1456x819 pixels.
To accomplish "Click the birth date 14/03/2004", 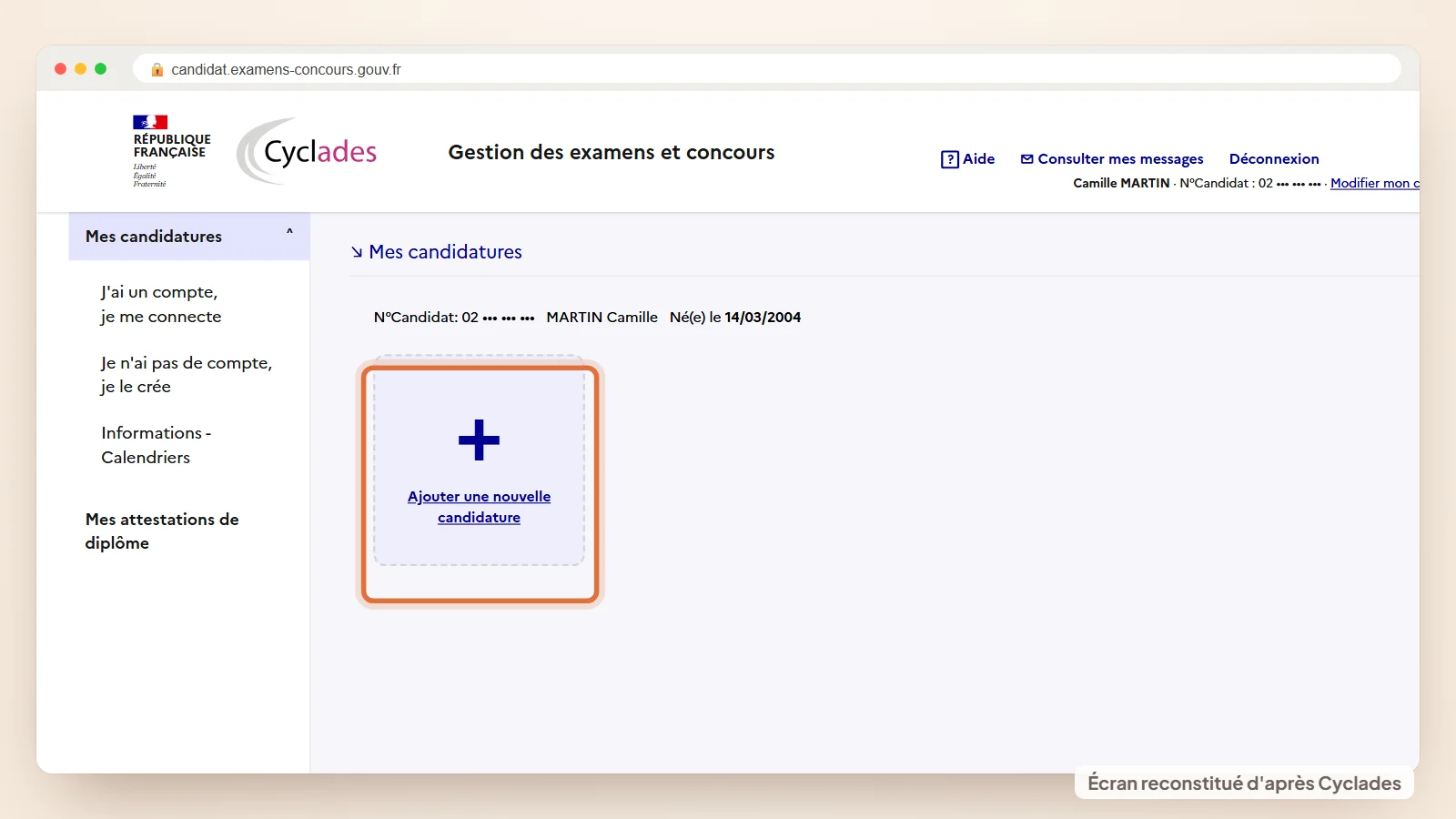I will (763, 317).
